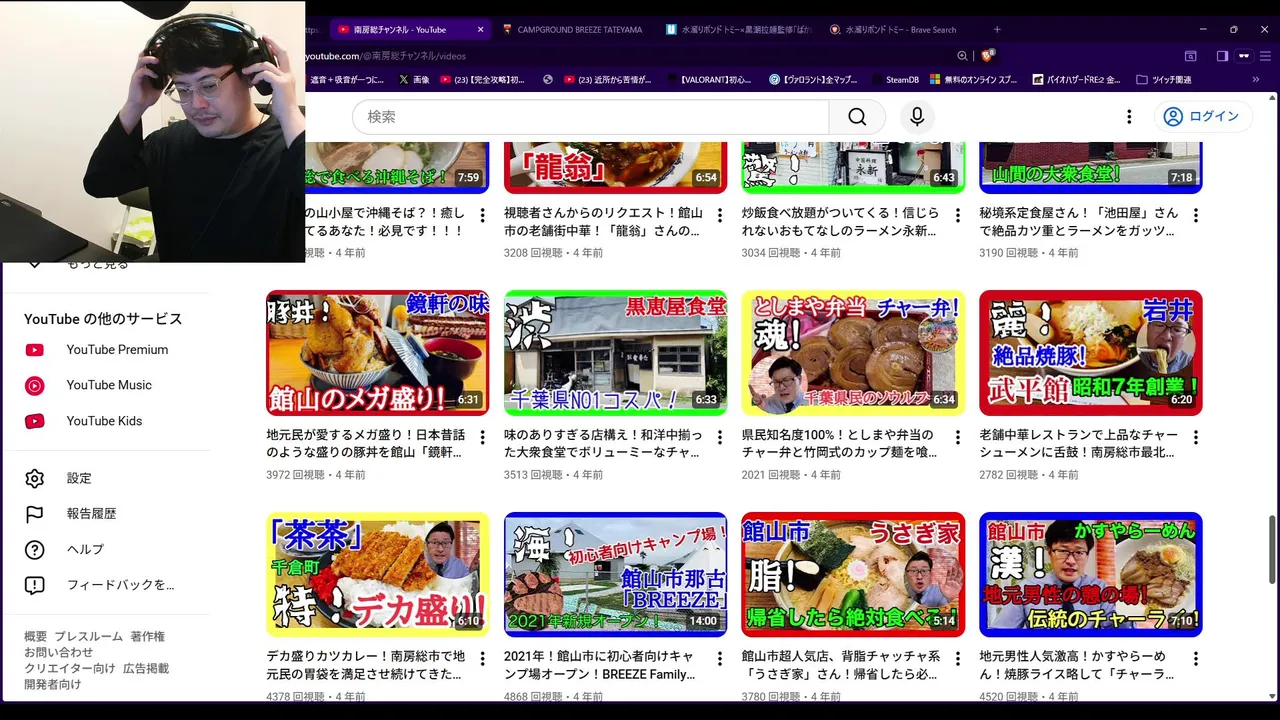Open options for the 豚丼 鏡軒 video

pos(482,437)
